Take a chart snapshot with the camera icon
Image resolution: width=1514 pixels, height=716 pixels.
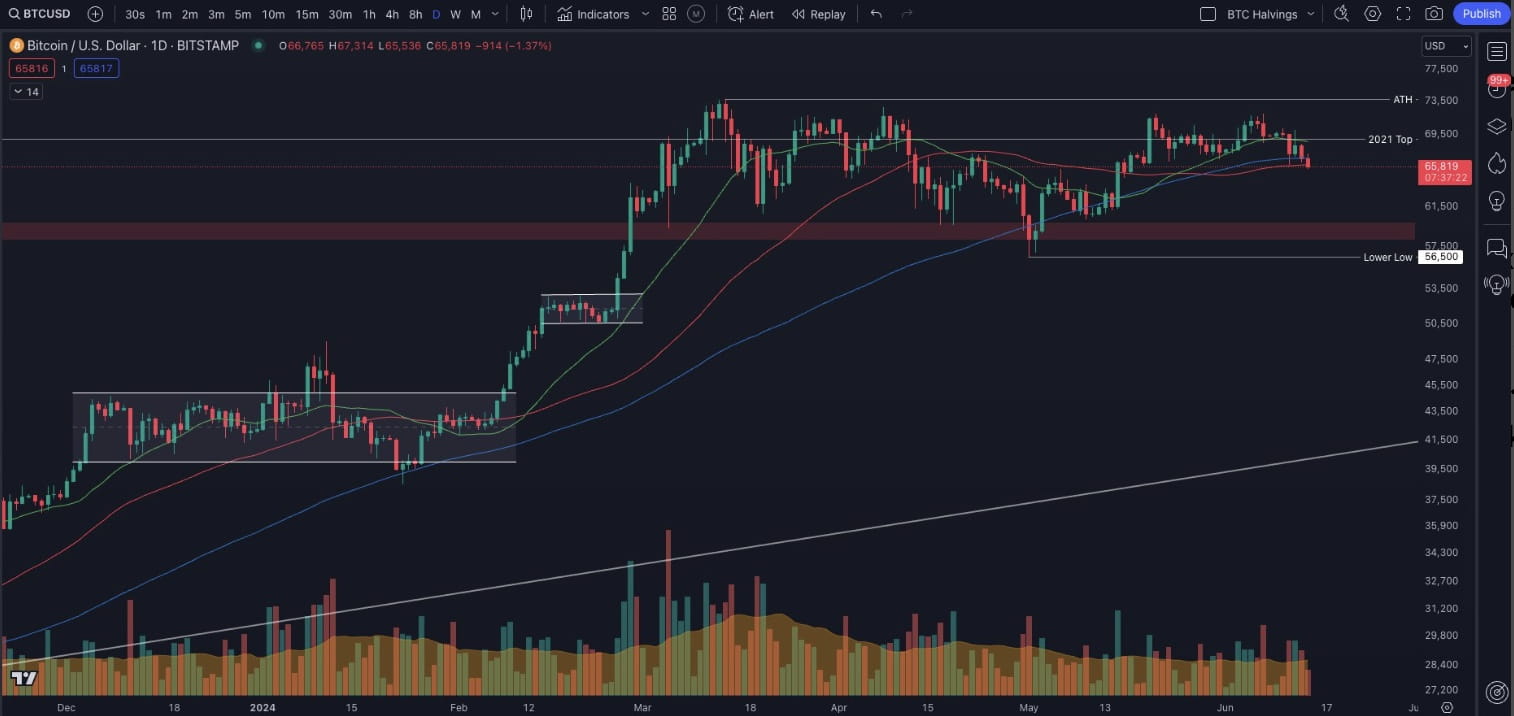tap(1433, 14)
